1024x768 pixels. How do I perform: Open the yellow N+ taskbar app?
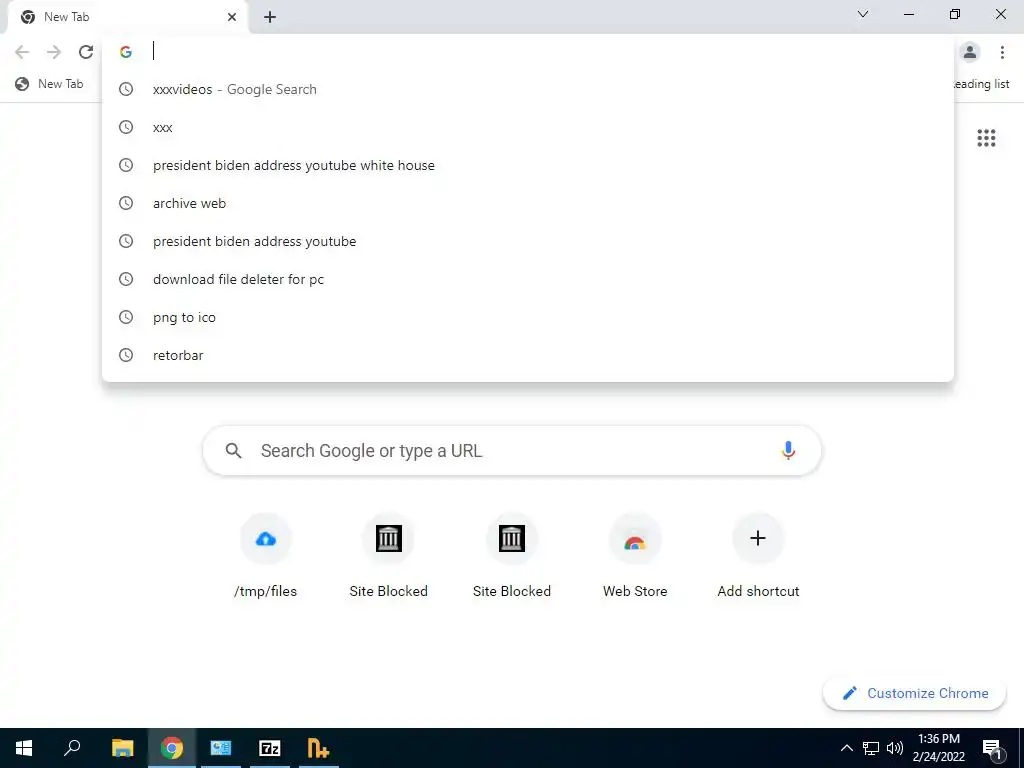319,748
